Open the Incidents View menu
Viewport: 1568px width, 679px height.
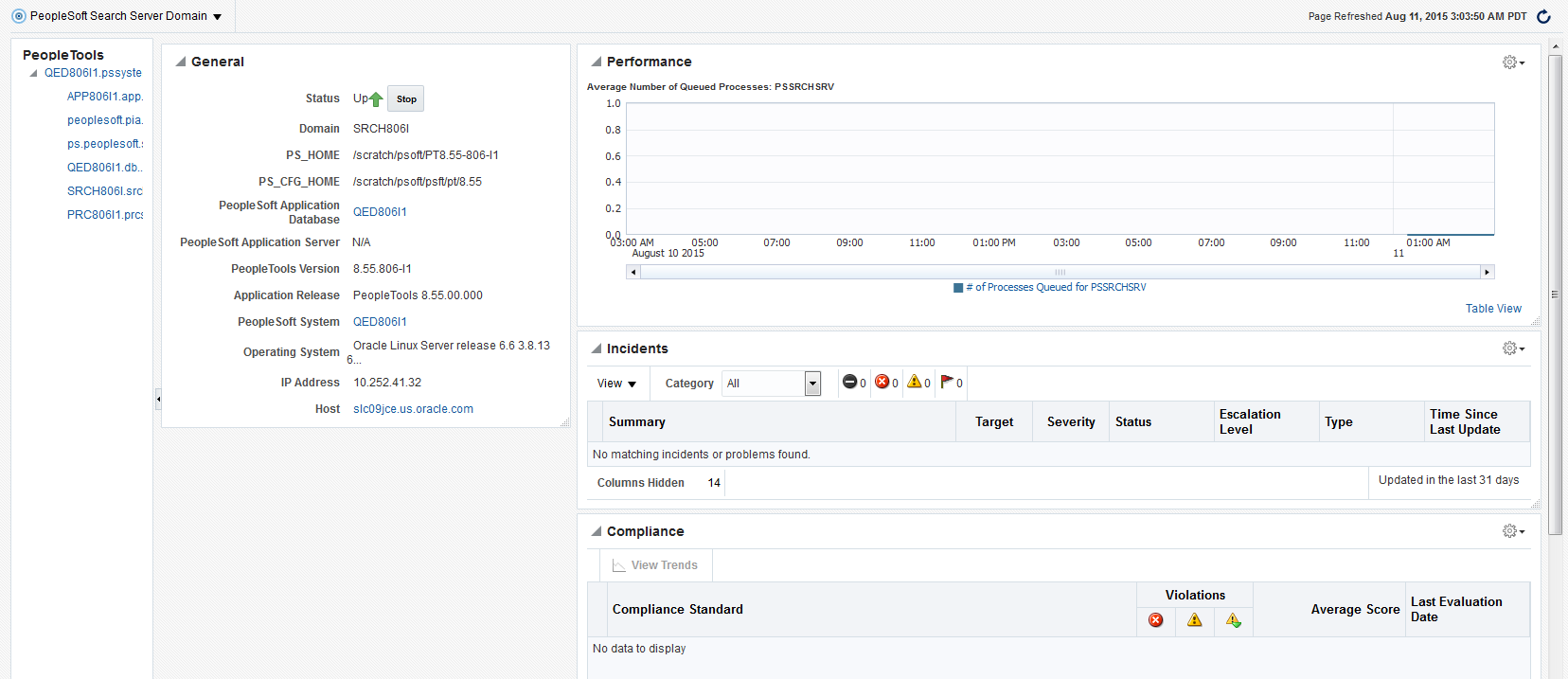click(616, 384)
